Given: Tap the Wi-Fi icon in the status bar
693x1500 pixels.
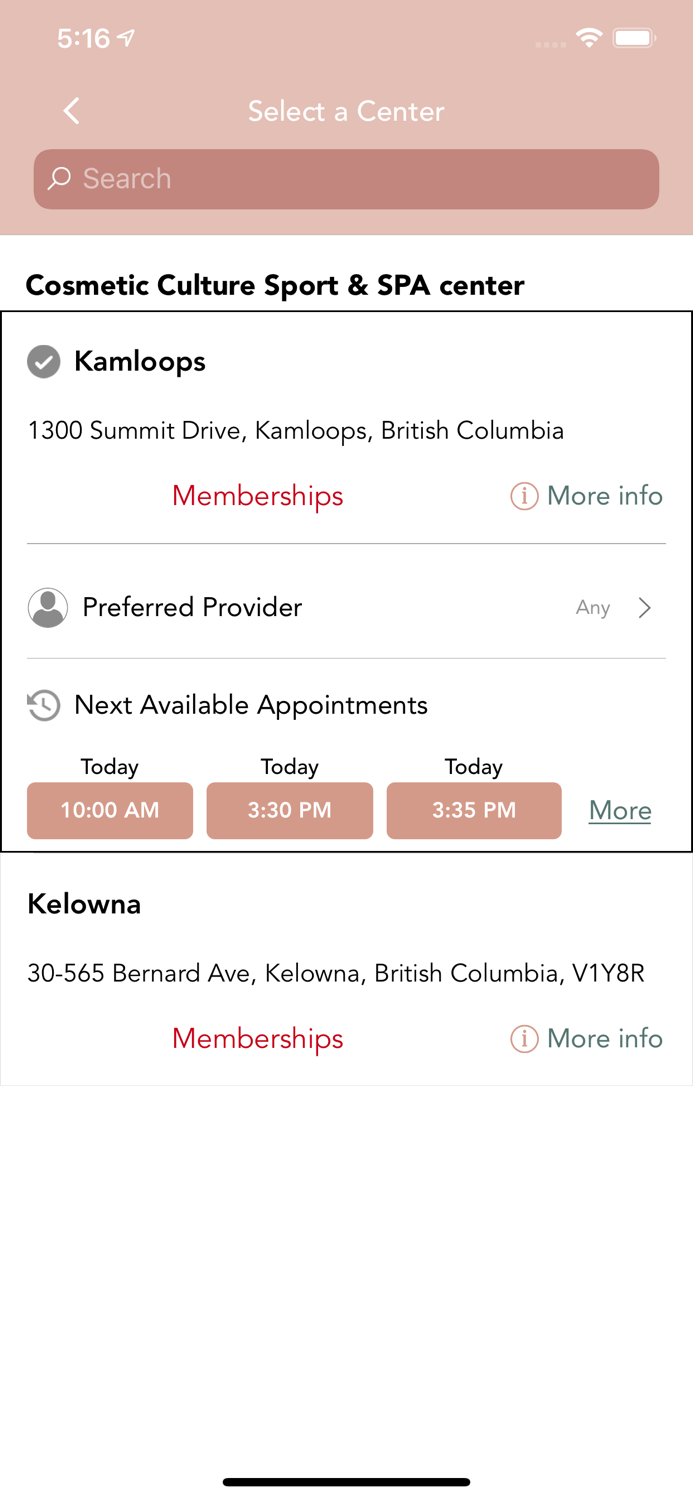Looking at the screenshot, I should click(589, 37).
